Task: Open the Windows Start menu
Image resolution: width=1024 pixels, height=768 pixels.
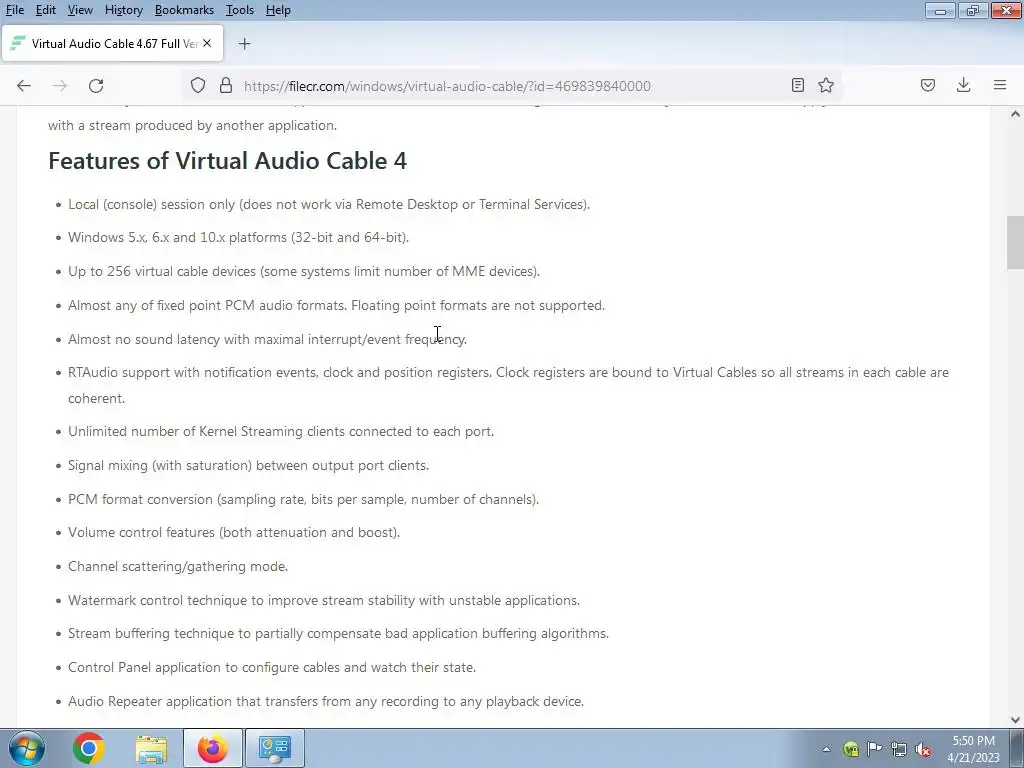Action: point(27,748)
